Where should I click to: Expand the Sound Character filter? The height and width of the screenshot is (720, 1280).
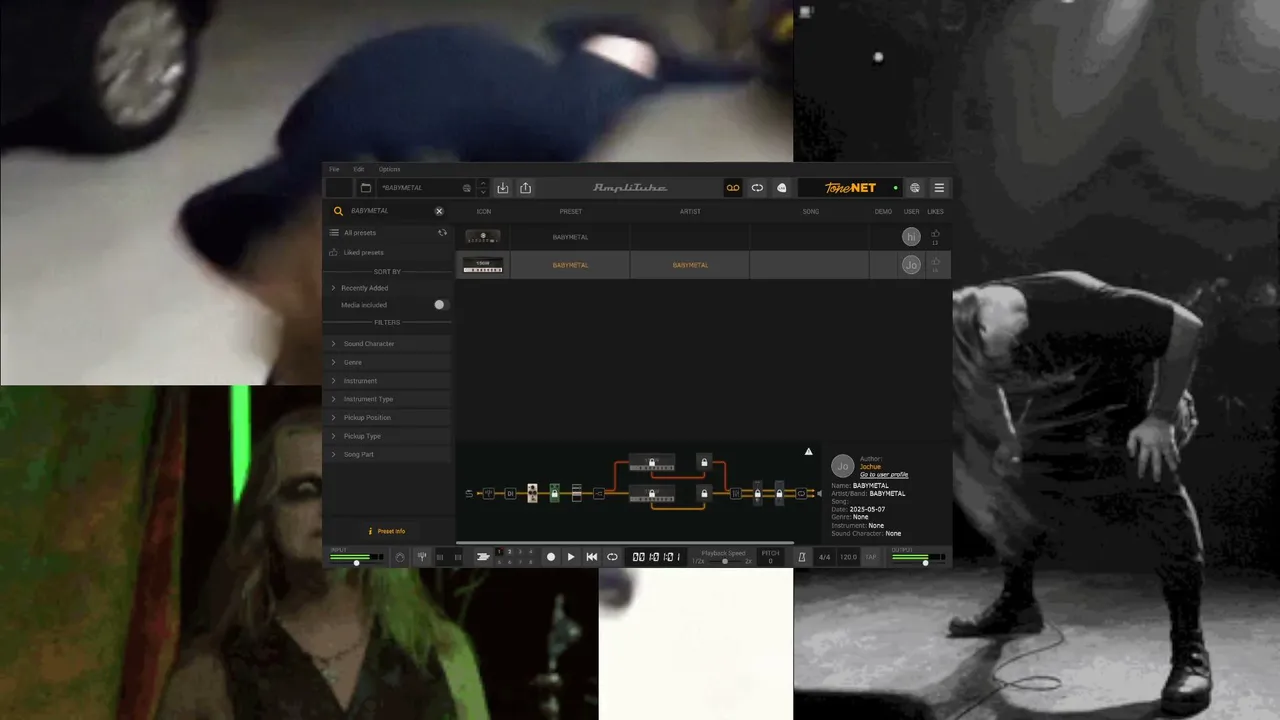388,344
